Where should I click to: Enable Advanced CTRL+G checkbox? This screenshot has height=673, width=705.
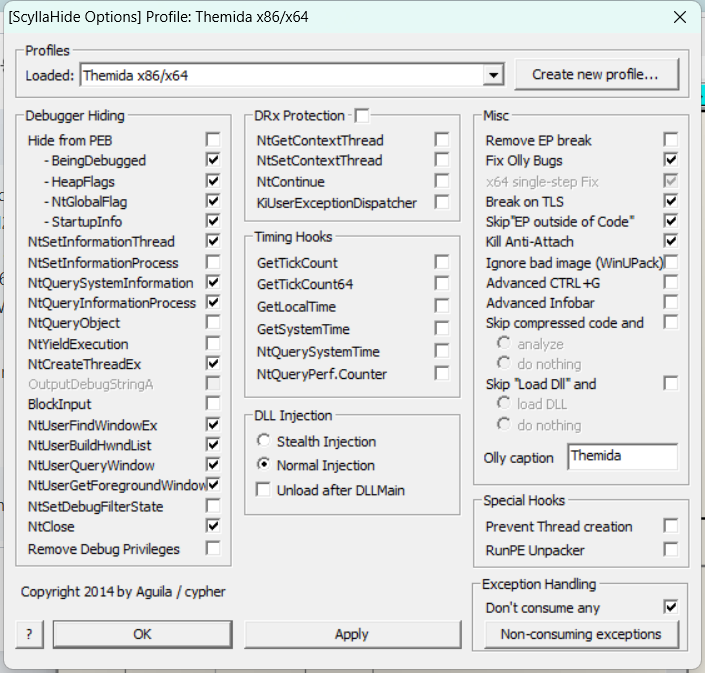pos(671,282)
